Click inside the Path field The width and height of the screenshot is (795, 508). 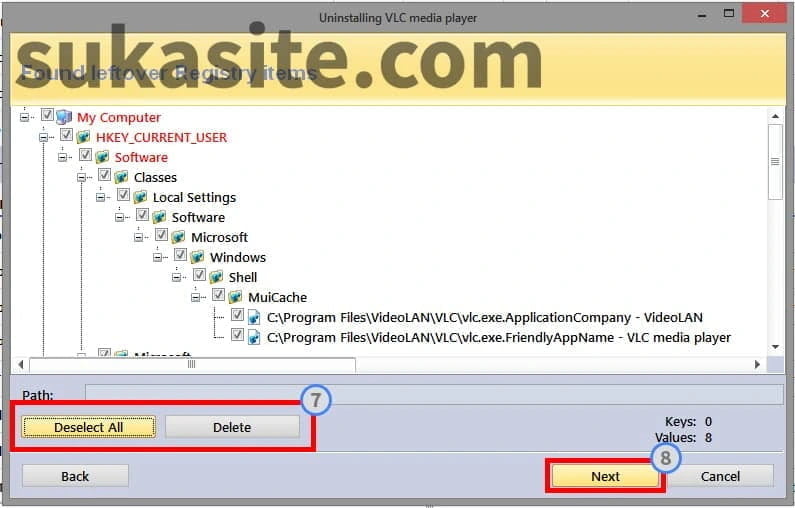434,394
